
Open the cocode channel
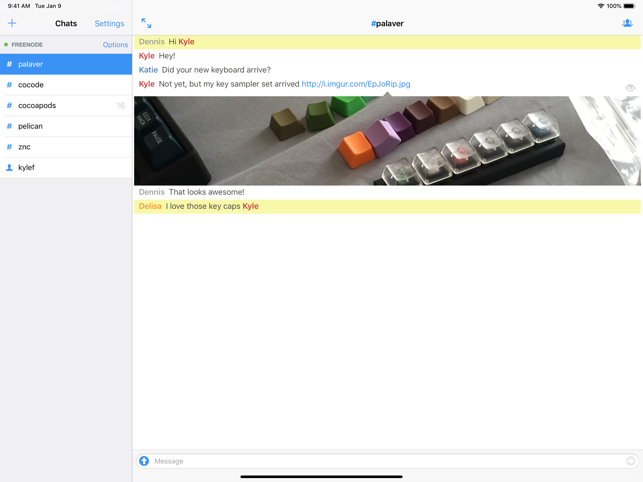66,85
